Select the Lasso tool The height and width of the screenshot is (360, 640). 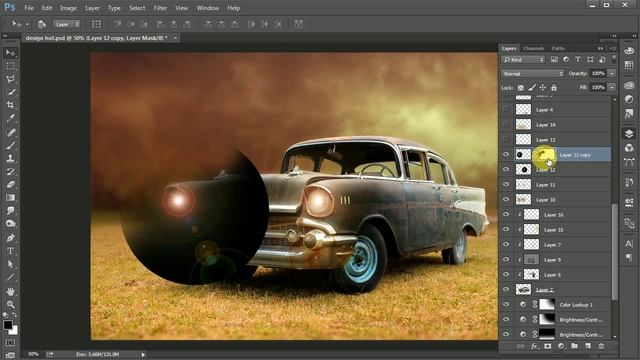(x=10, y=79)
